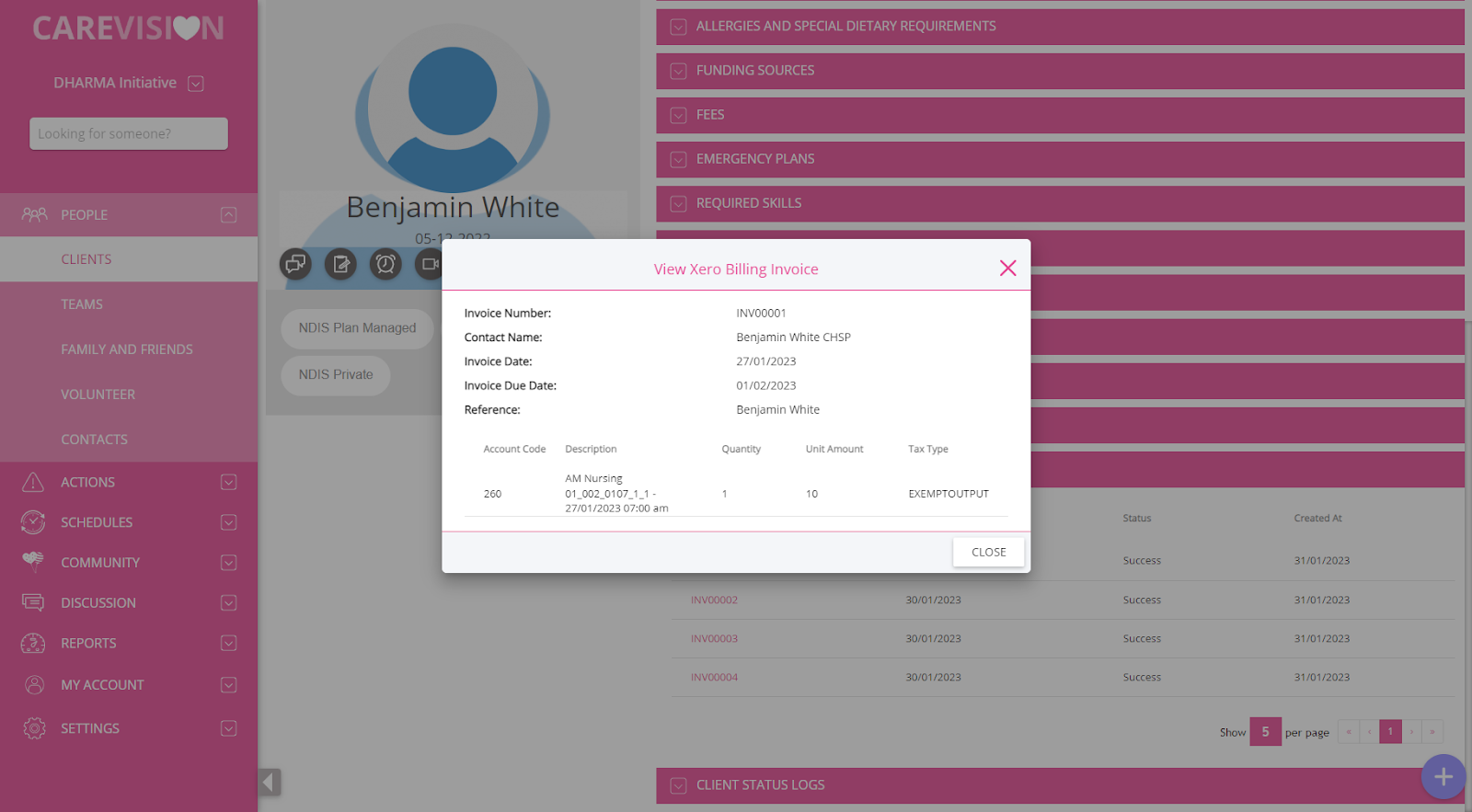Expand the Client Status Logs section
This screenshot has height=812, width=1472.
coord(1060,785)
